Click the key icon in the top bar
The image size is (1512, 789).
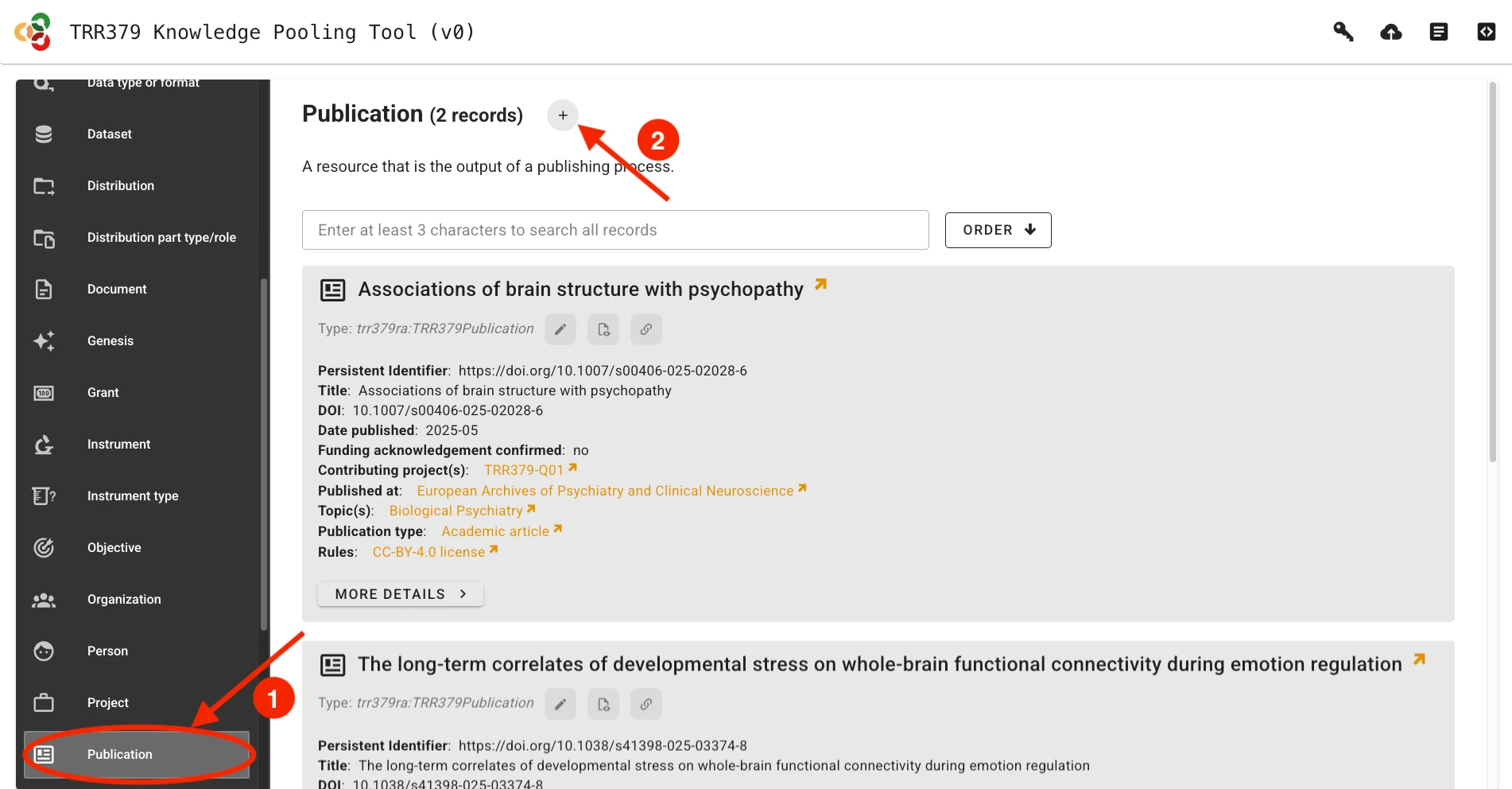(x=1343, y=32)
